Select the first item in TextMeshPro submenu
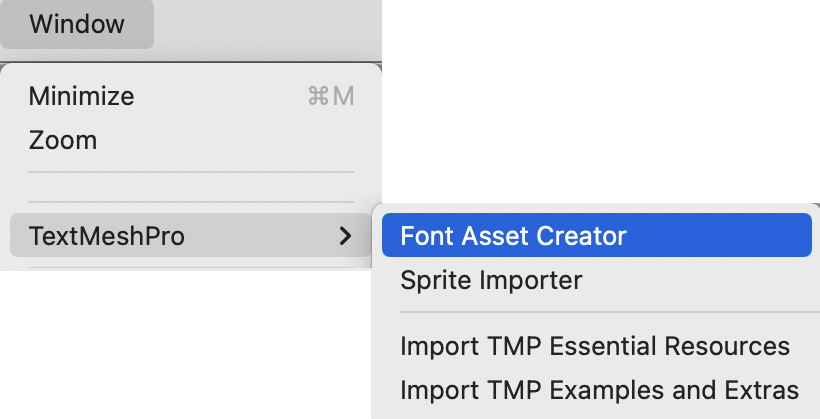Screen dimensions: 820x419 click(513, 236)
